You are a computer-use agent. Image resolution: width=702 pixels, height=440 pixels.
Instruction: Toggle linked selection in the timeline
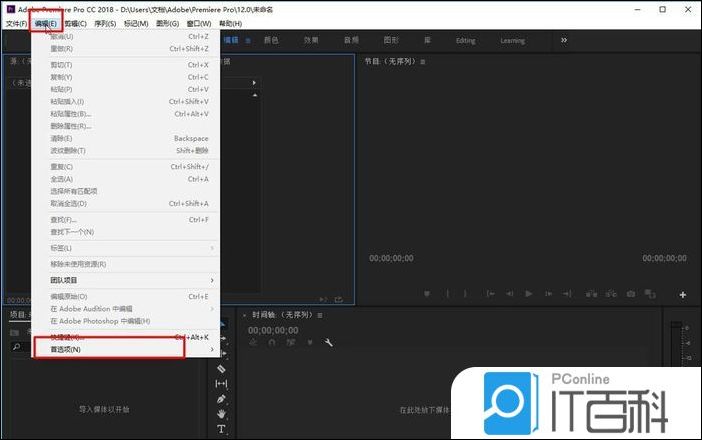(x=291, y=342)
